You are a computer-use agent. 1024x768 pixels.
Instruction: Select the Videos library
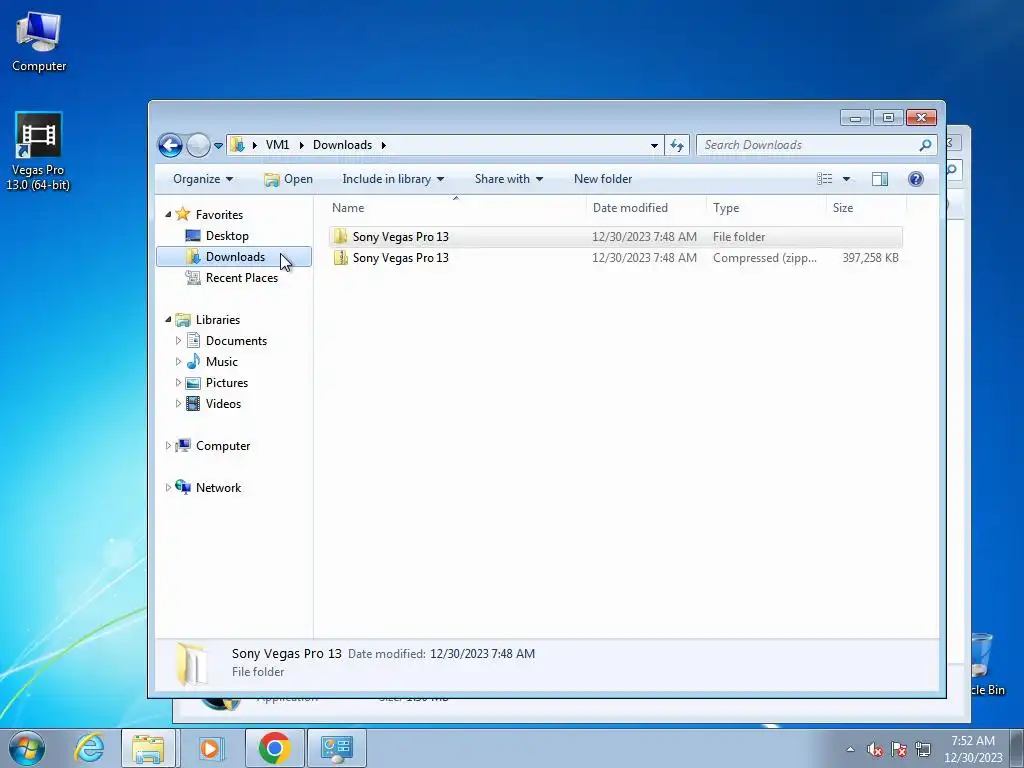223,404
